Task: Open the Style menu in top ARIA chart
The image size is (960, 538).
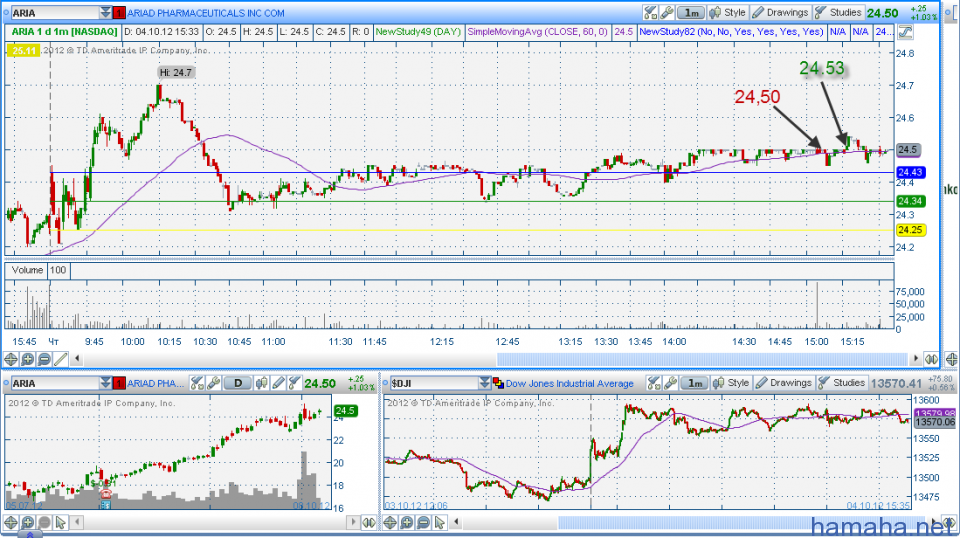Action: click(727, 12)
